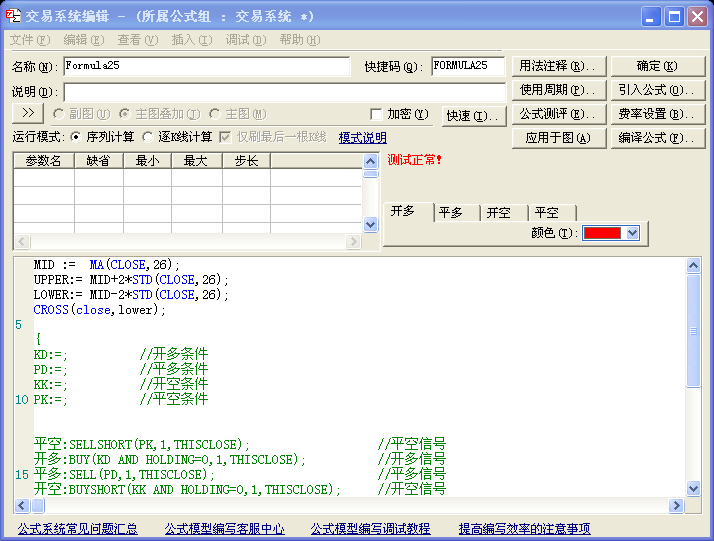Open 公式模型编写客服中心 link
The width and height of the screenshot is (714, 541).
(224, 529)
